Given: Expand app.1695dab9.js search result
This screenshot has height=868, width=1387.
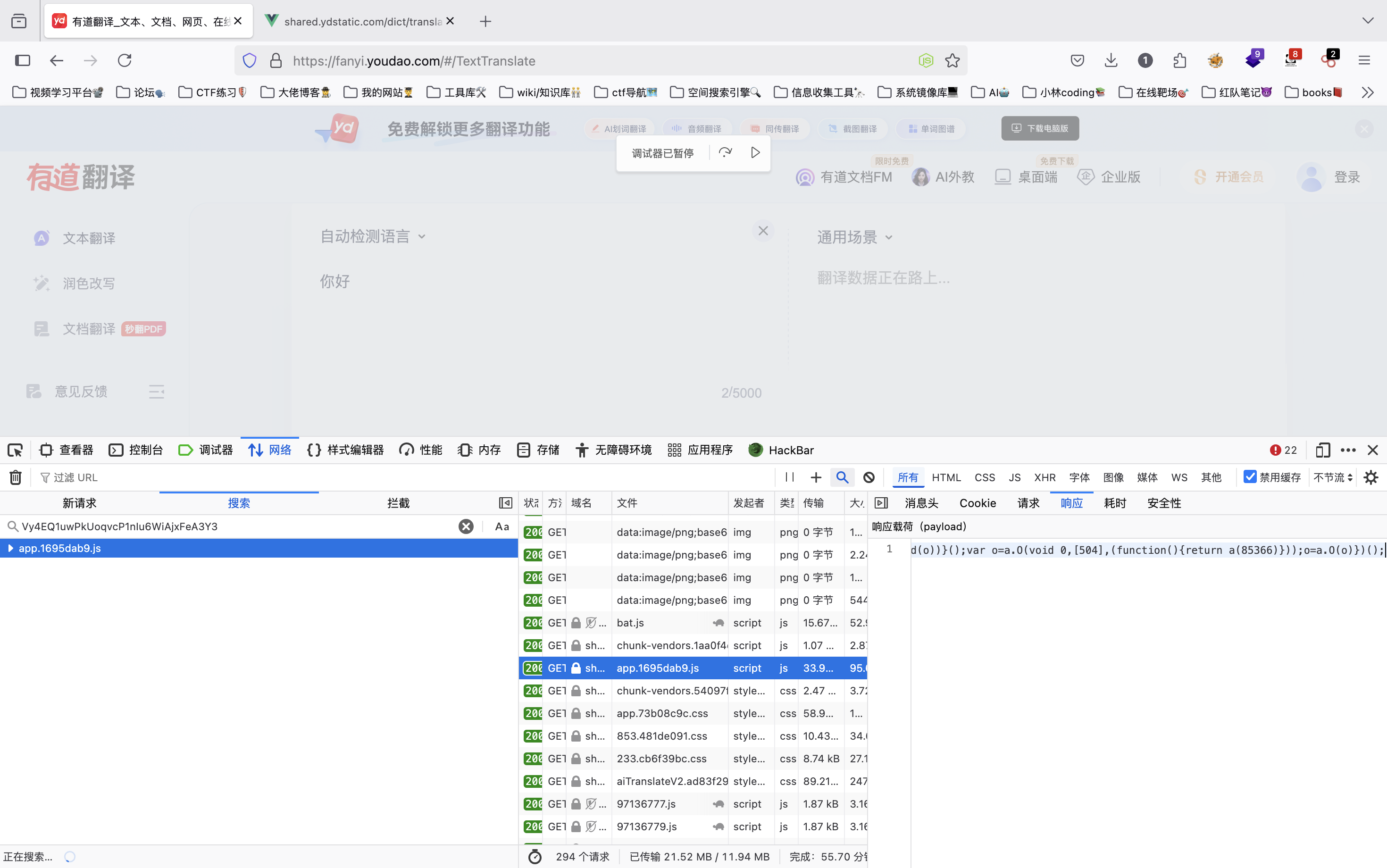Looking at the screenshot, I should point(10,548).
